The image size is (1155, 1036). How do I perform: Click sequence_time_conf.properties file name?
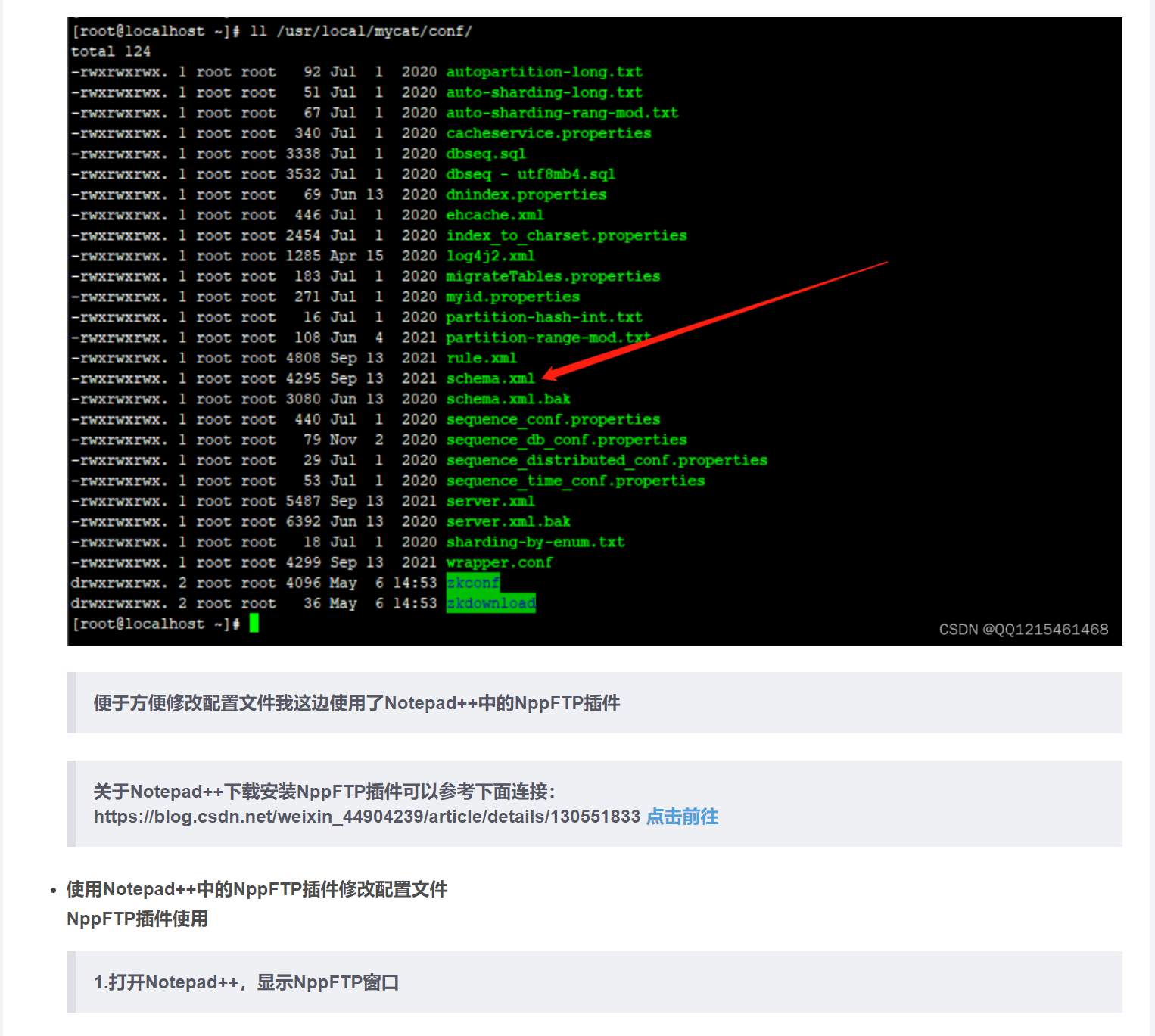[x=575, y=481]
